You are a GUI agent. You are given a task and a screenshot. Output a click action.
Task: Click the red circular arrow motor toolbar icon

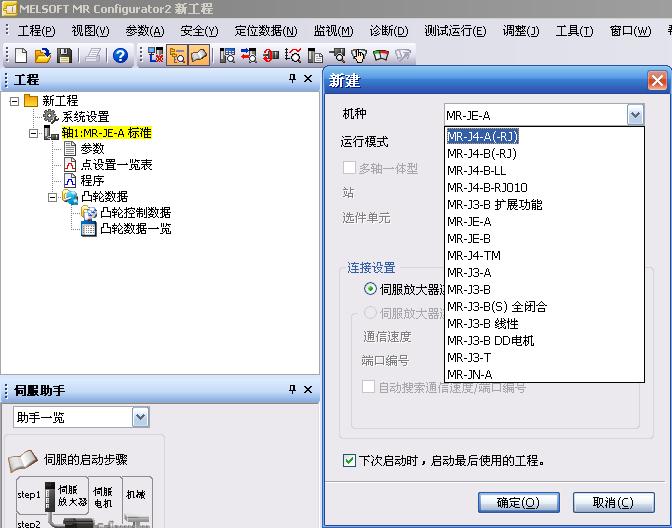coord(270,55)
